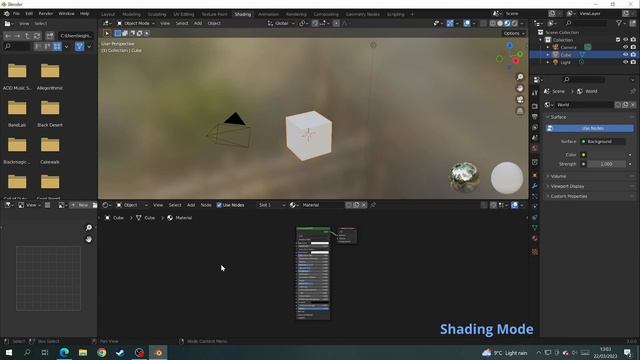Disable Cube in renders via camera icon
This screenshot has width=640, height=360.
[x=633, y=55]
